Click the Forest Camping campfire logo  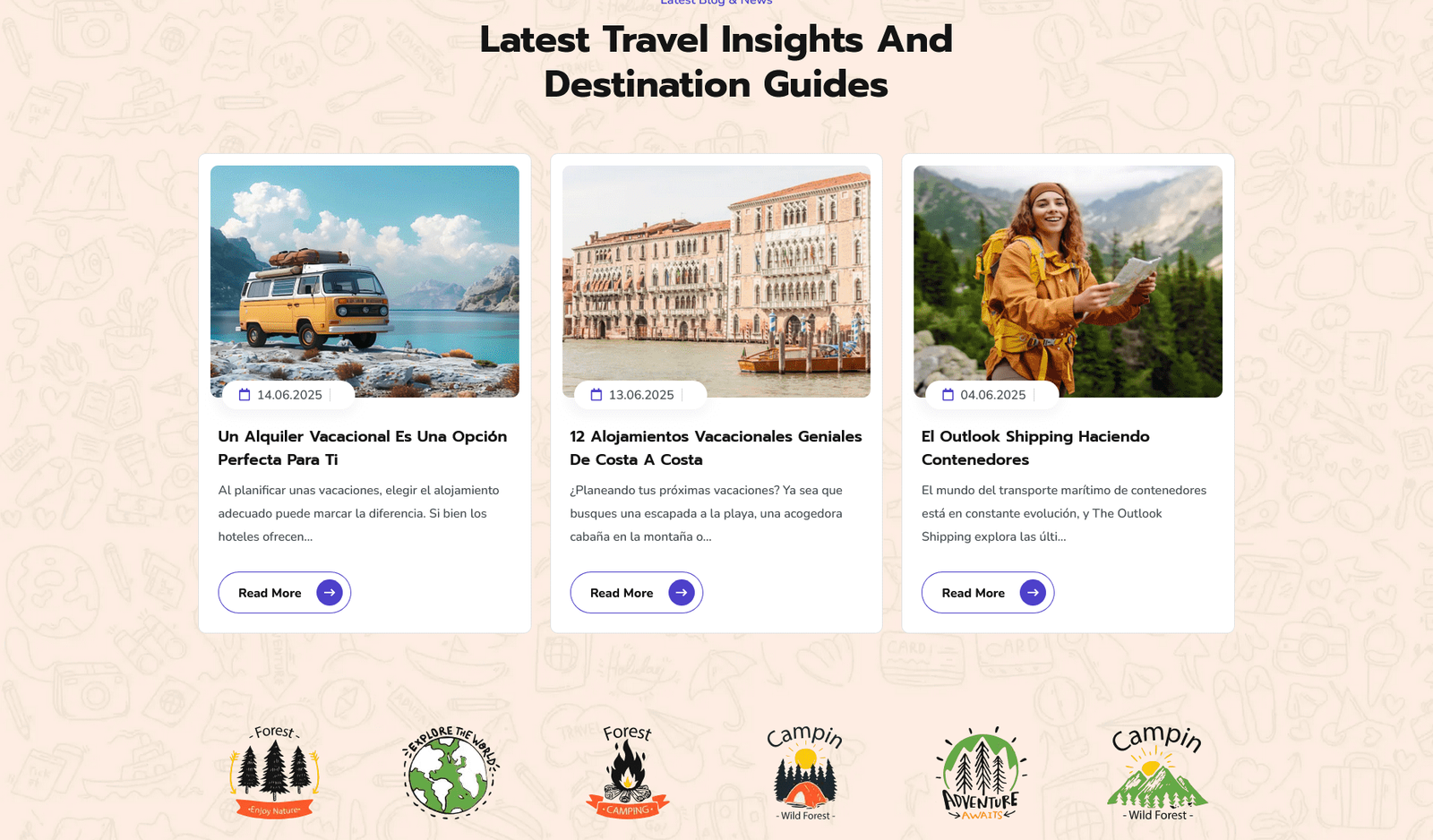[x=628, y=772]
